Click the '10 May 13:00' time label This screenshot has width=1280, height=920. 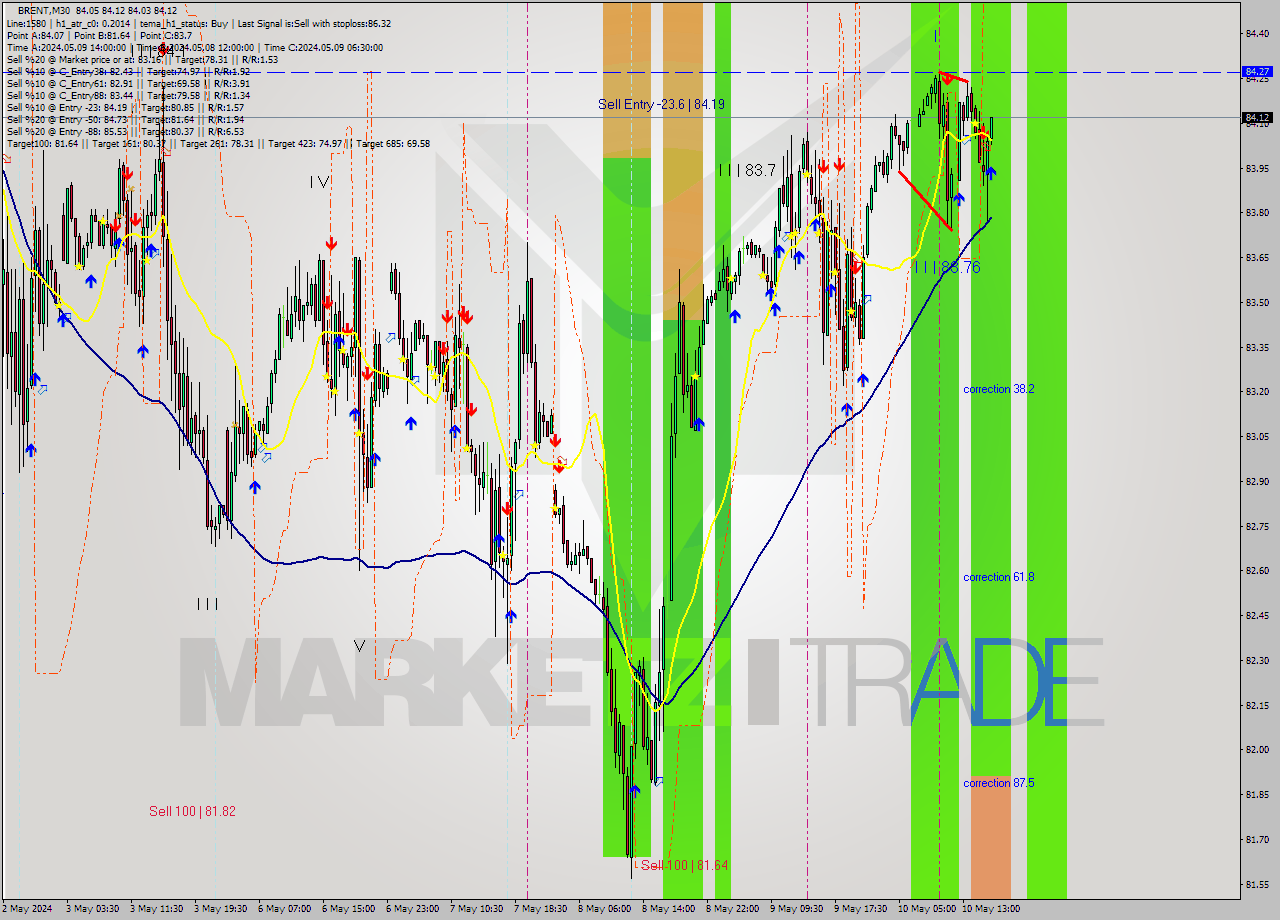990,909
